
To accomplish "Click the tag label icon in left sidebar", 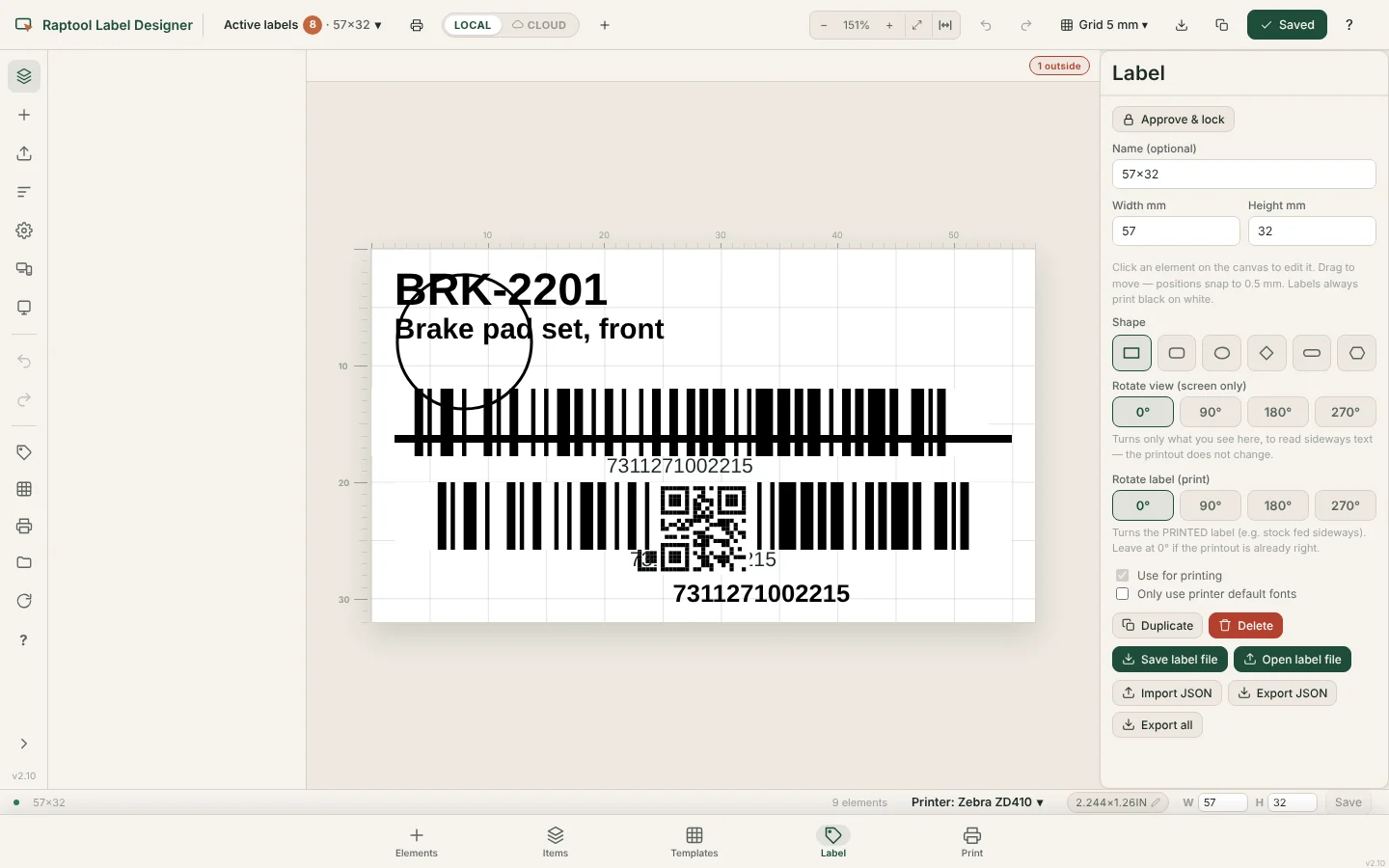I will 24,452.
